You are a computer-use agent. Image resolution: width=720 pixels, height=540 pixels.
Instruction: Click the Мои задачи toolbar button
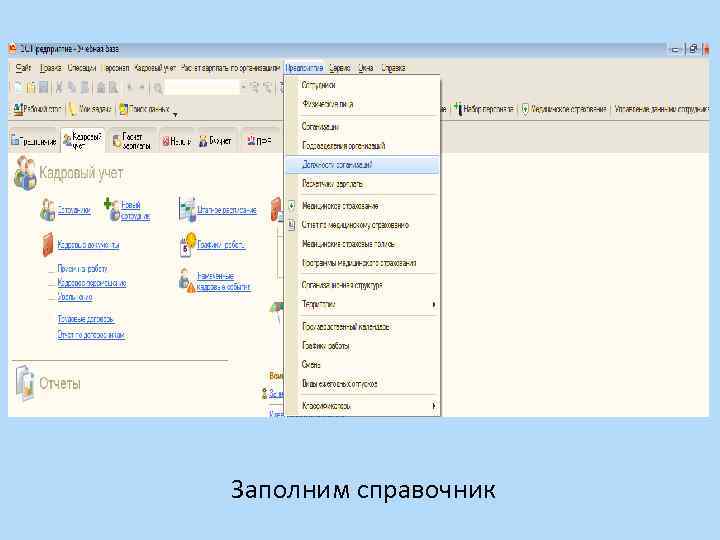[90, 109]
